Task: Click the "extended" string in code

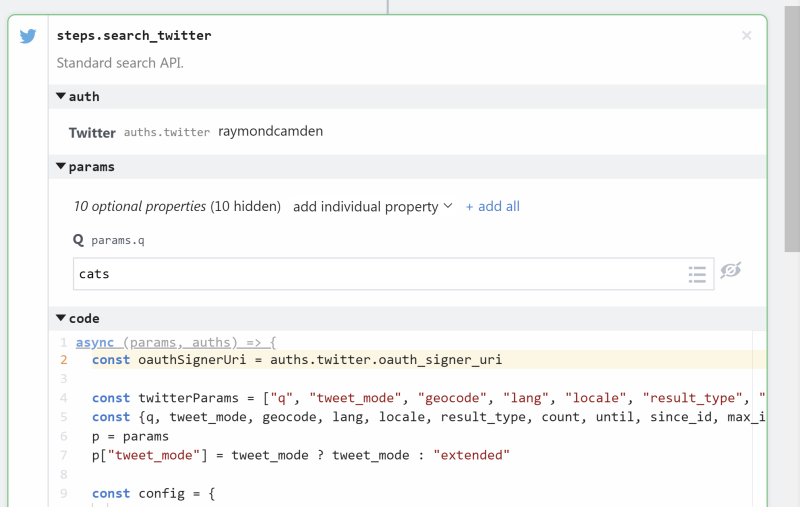Action: click(471, 455)
